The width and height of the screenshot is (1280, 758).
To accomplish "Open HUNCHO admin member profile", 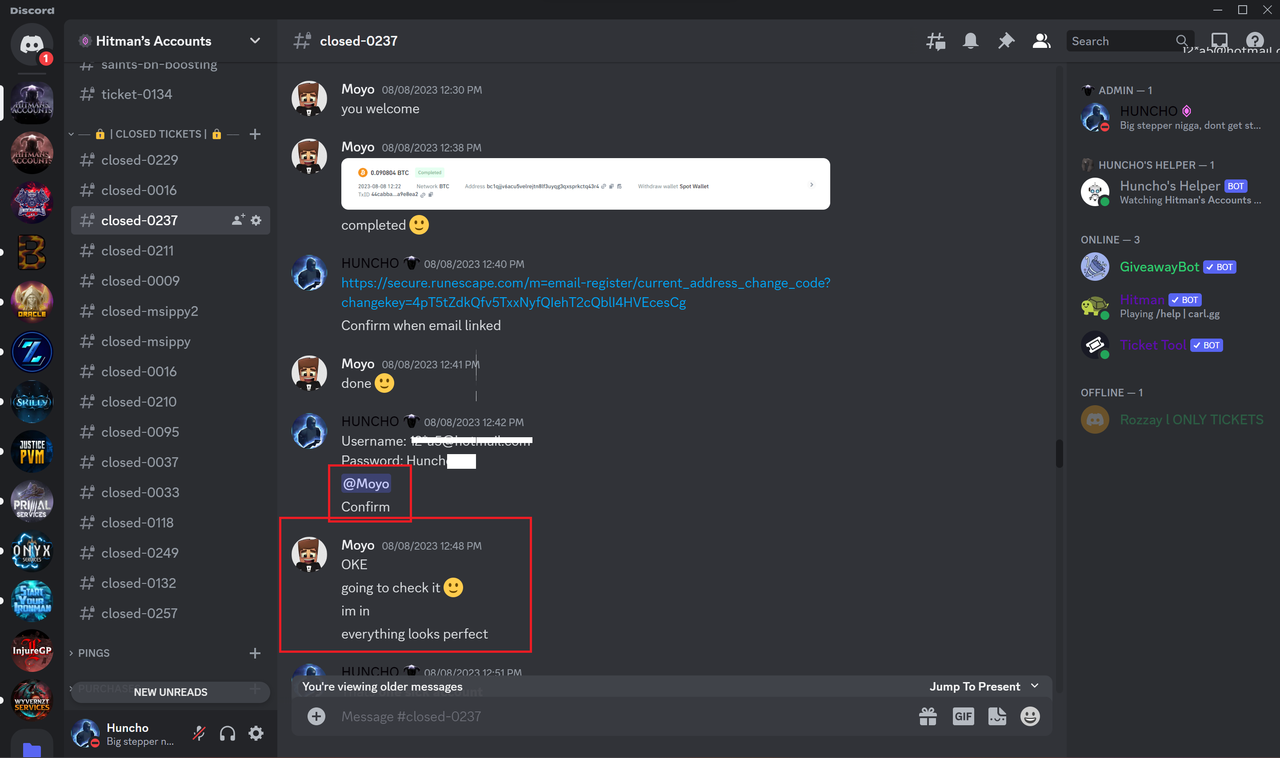I will [1172, 118].
